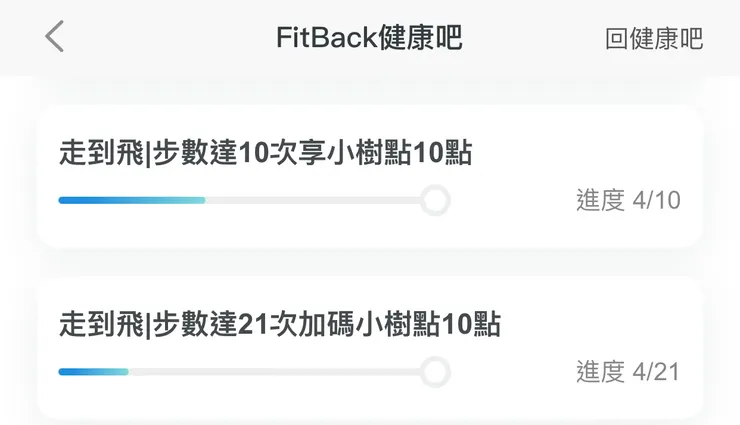740x425 pixels.
Task: Tap end circle of the 4/21 progress bar
Action: (x=434, y=372)
